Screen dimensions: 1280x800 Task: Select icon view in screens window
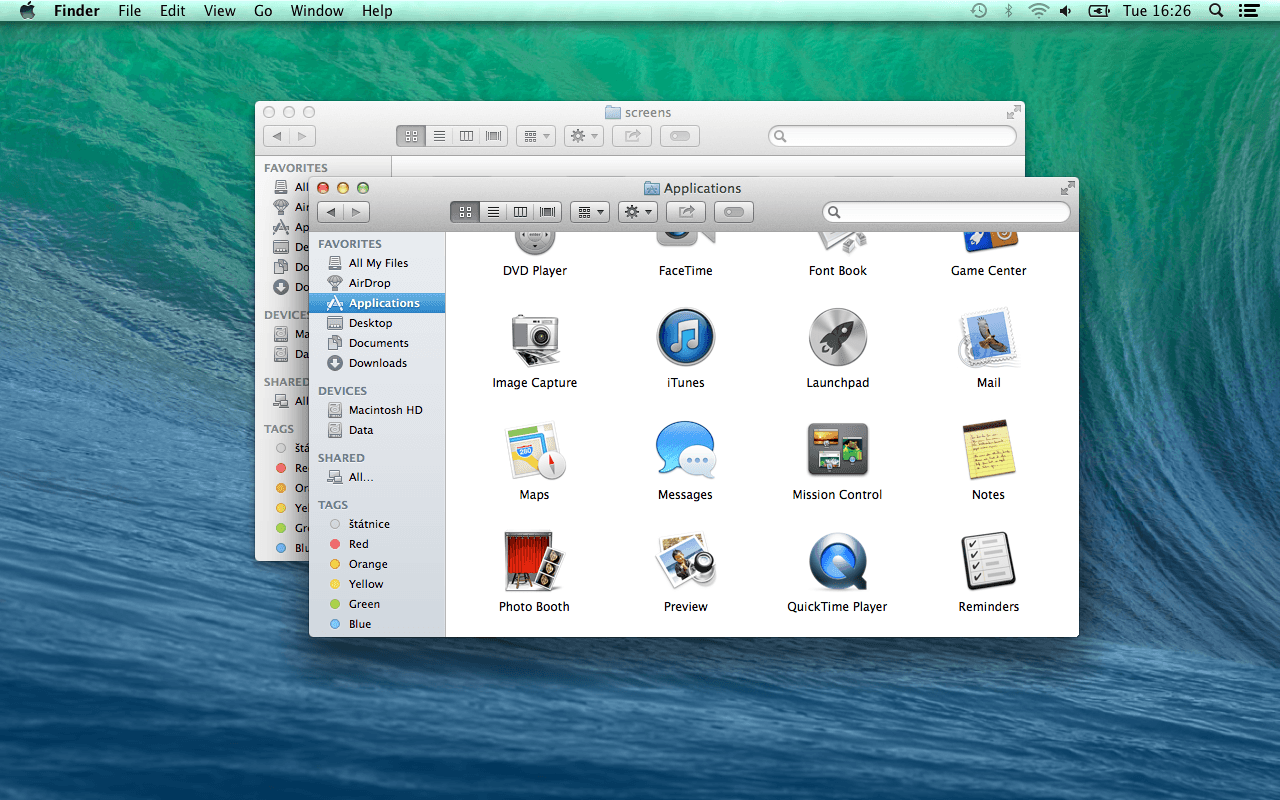pos(411,136)
